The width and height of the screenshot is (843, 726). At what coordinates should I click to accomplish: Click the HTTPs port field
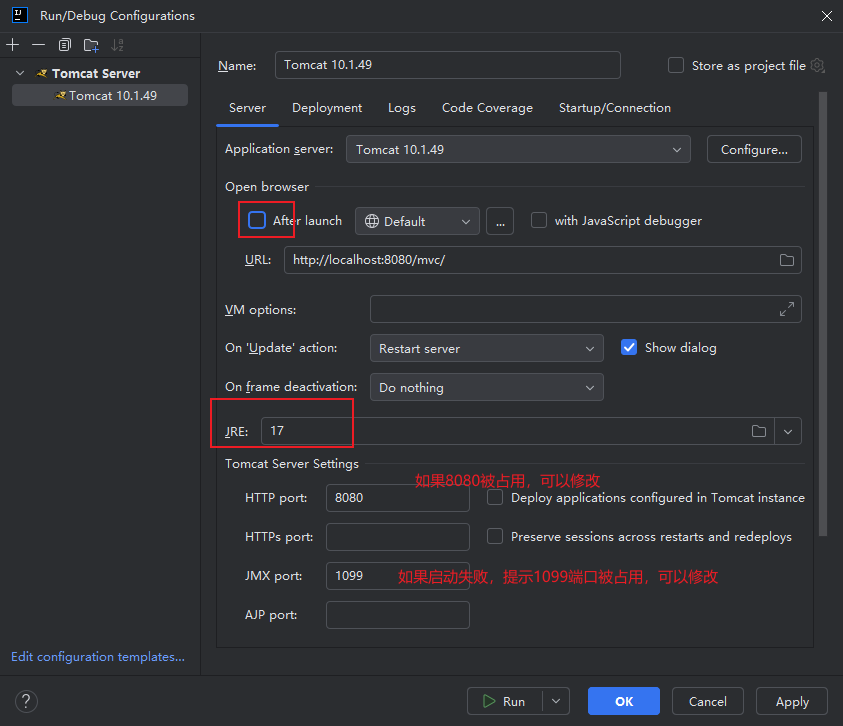point(397,537)
